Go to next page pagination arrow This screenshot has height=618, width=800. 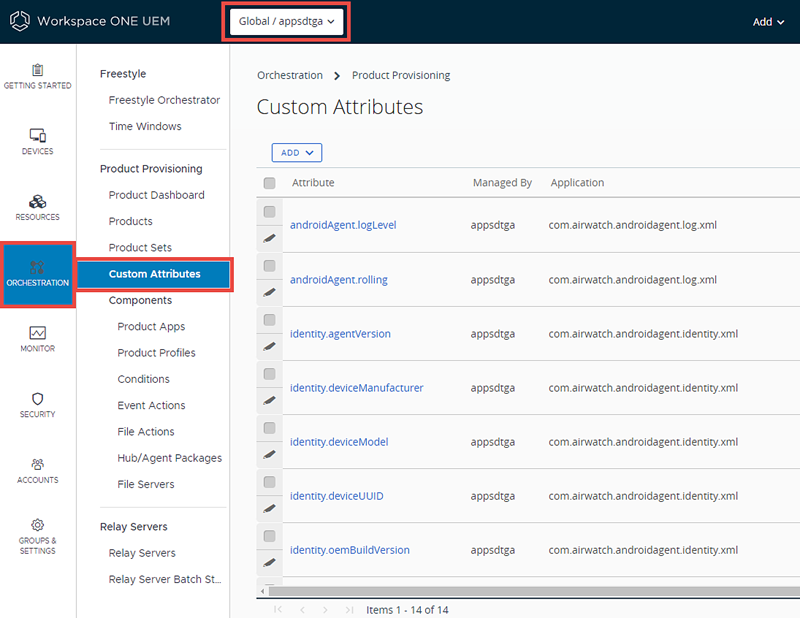(325, 609)
